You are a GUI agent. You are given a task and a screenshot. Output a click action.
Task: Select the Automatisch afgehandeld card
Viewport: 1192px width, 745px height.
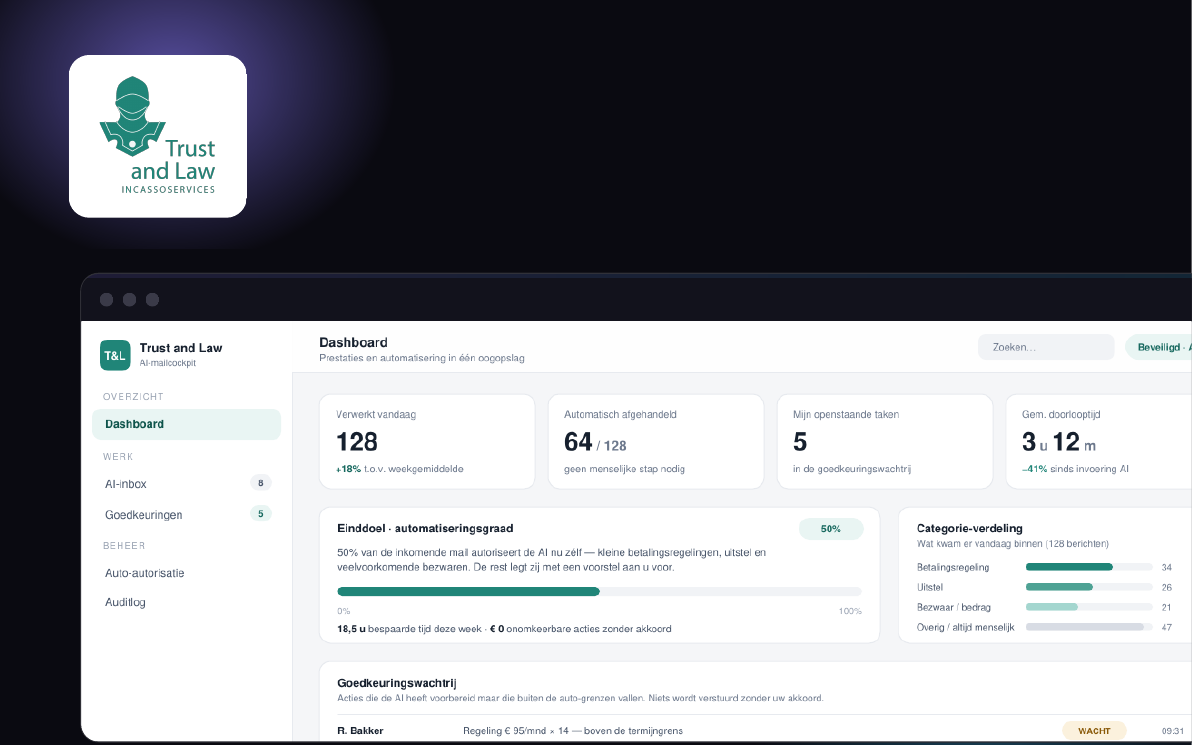click(x=656, y=442)
